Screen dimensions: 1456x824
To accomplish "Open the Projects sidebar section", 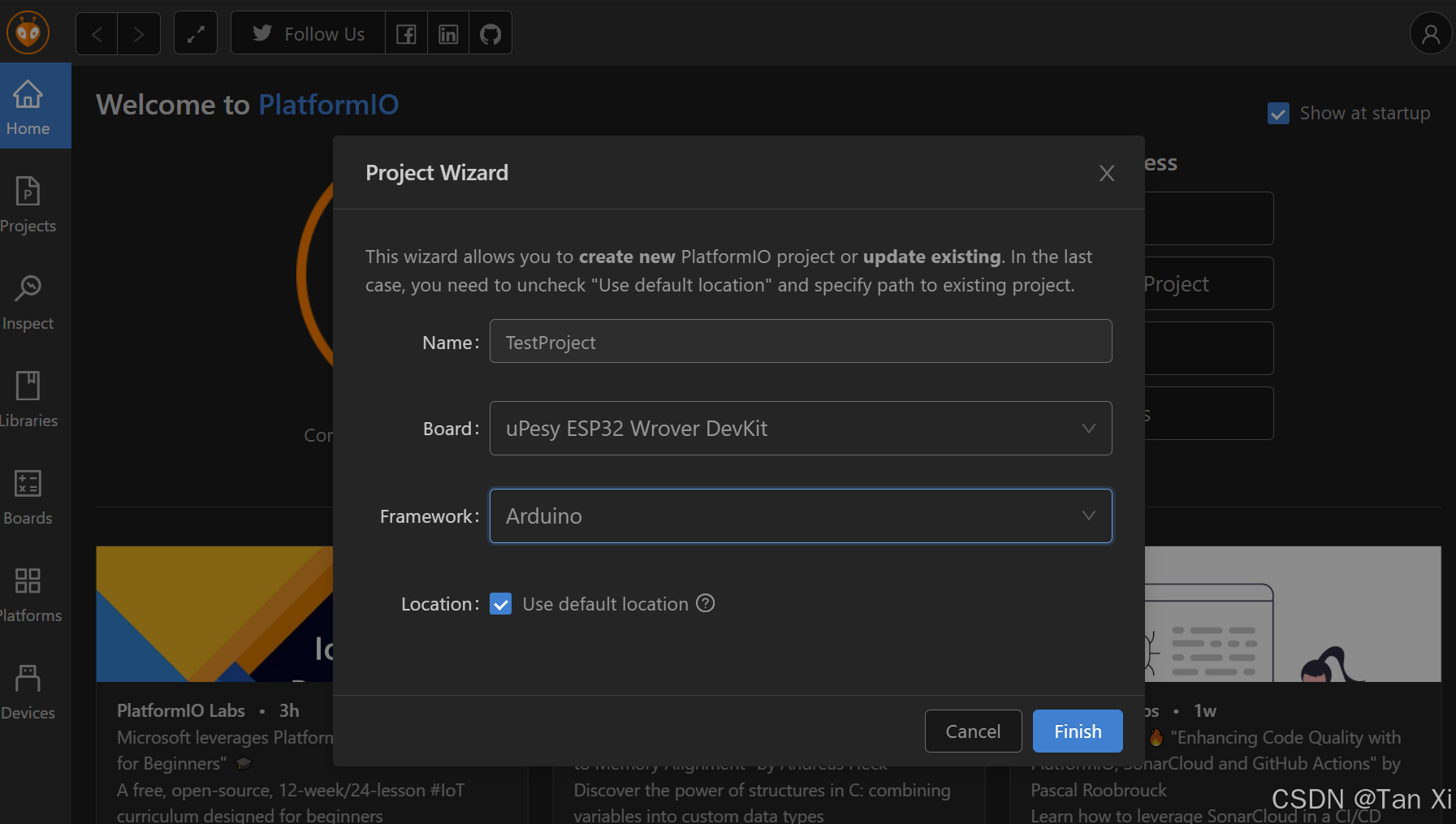I will click(28, 205).
